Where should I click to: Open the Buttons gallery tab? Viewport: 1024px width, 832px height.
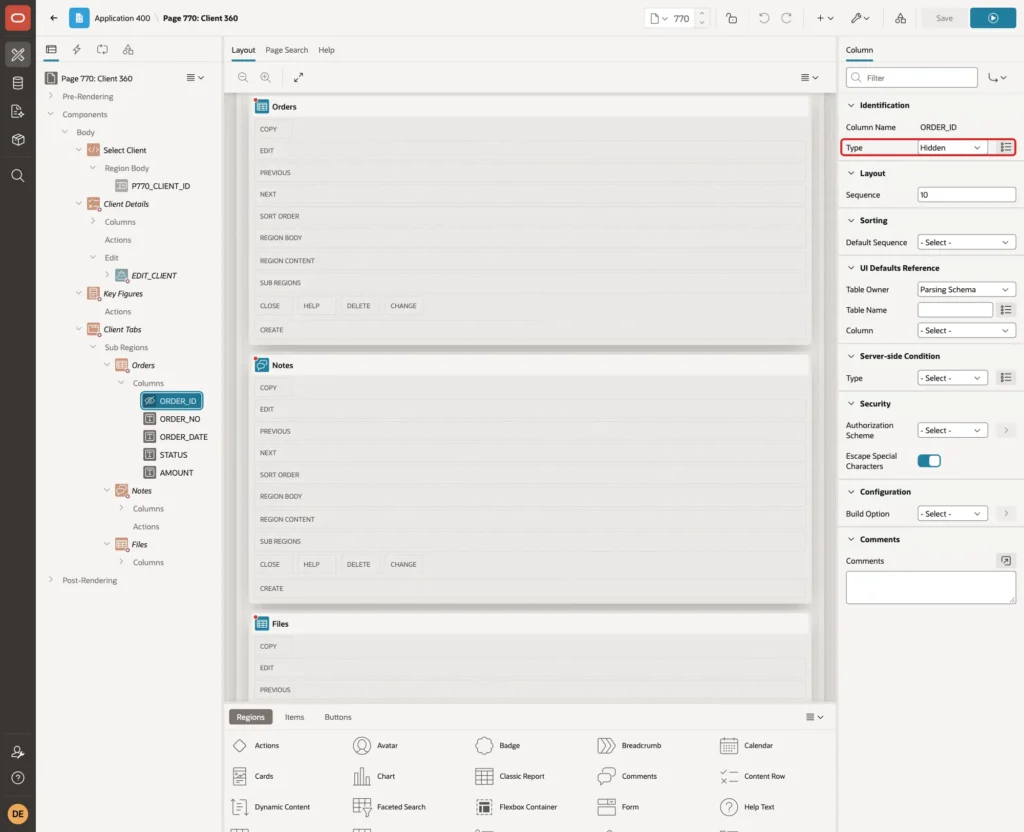coord(338,717)
